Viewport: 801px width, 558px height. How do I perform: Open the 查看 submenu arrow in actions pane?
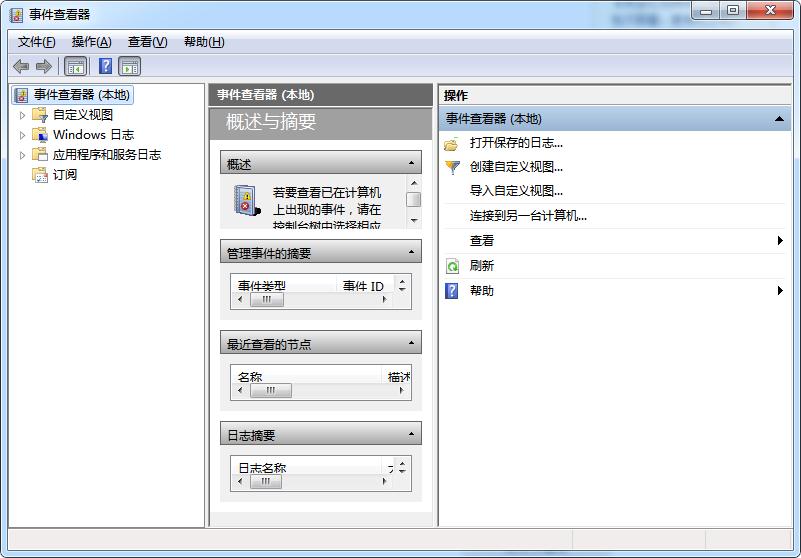[780, 240]
